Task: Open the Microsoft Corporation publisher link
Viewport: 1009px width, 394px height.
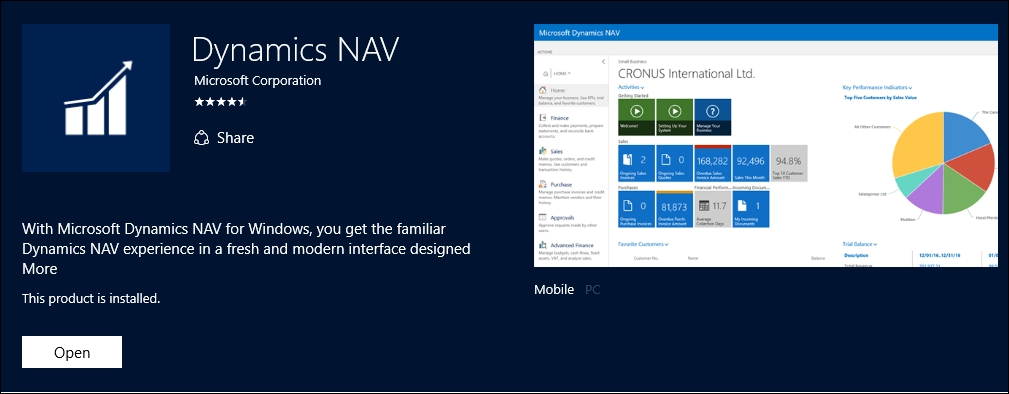Action: 257,80
